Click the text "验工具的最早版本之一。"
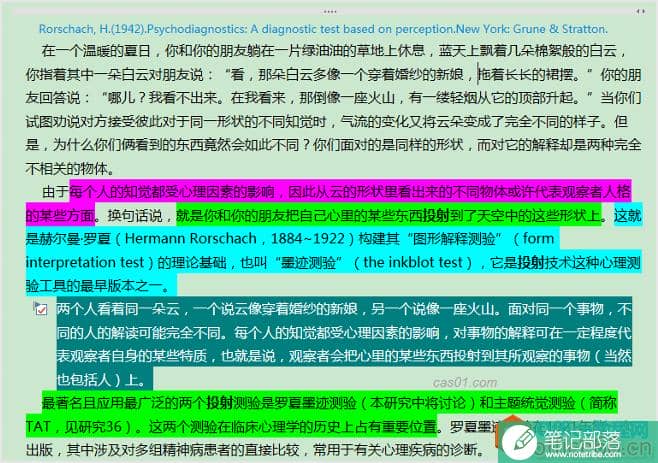Screen dimensions: 658x463 (x=98, y=286)
